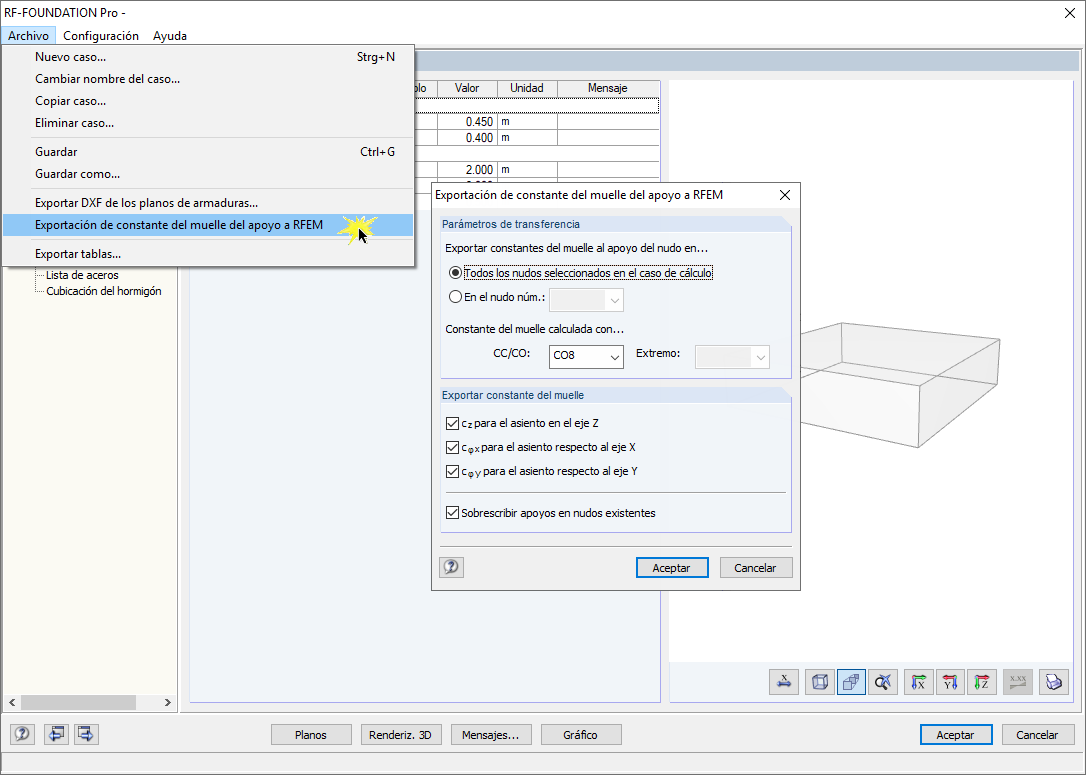Show view in X direction
Viewport: 1086px width, 775px height.
click(x=918, y=682)
